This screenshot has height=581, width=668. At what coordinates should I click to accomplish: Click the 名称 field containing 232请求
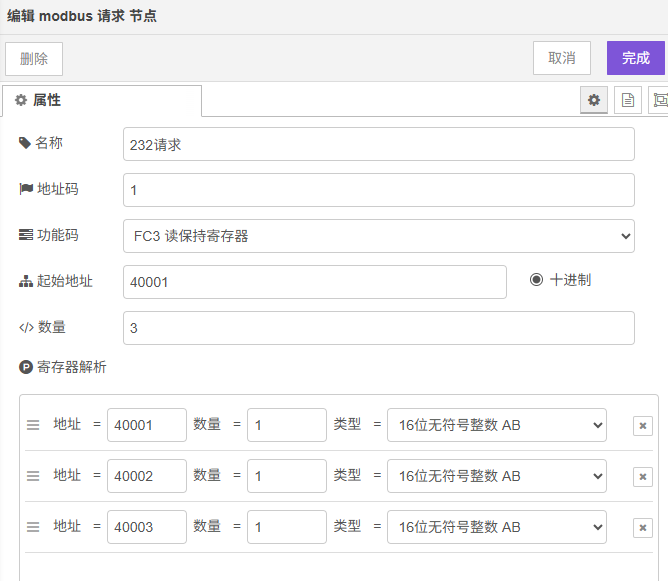click(x=379, y=144)
